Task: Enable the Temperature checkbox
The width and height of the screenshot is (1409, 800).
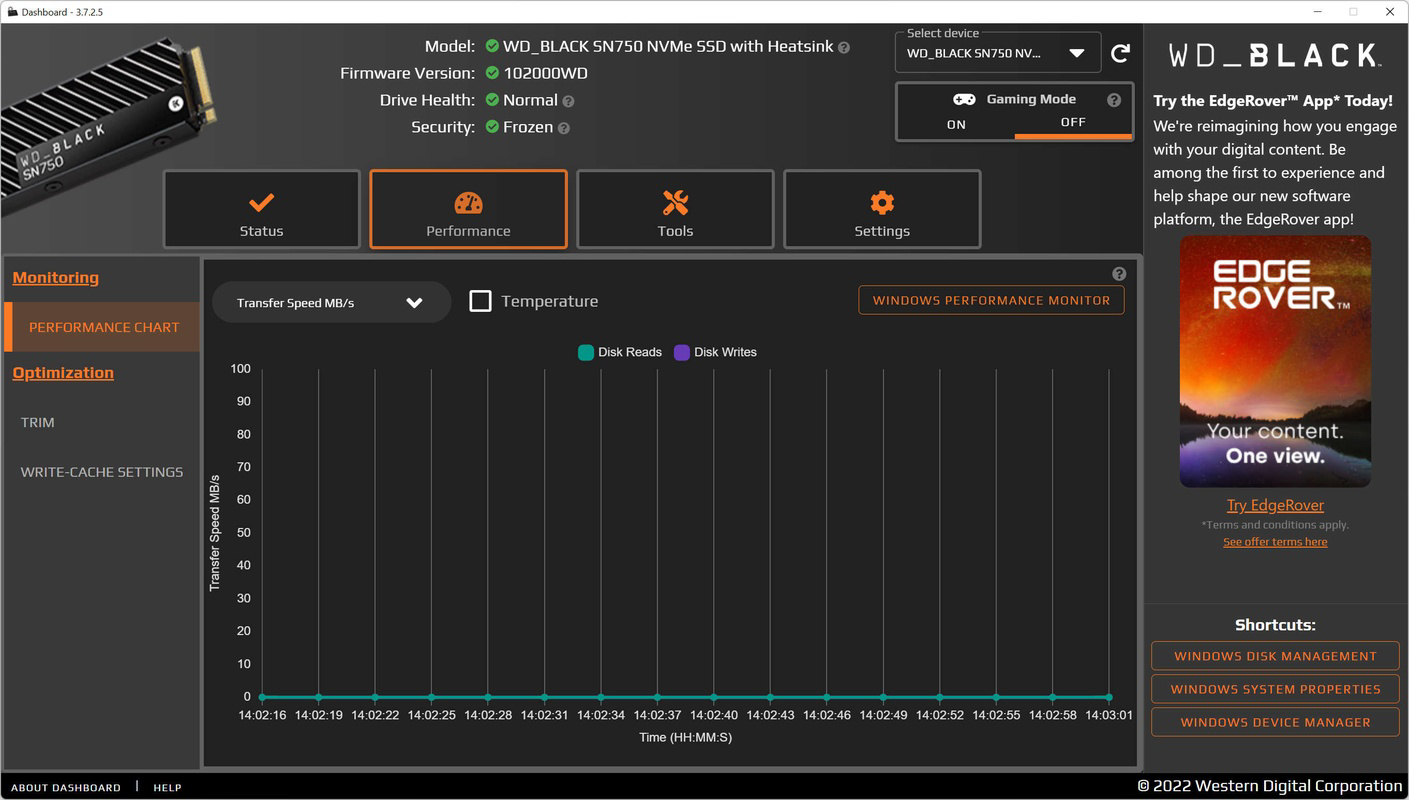Action: point(480,301)
